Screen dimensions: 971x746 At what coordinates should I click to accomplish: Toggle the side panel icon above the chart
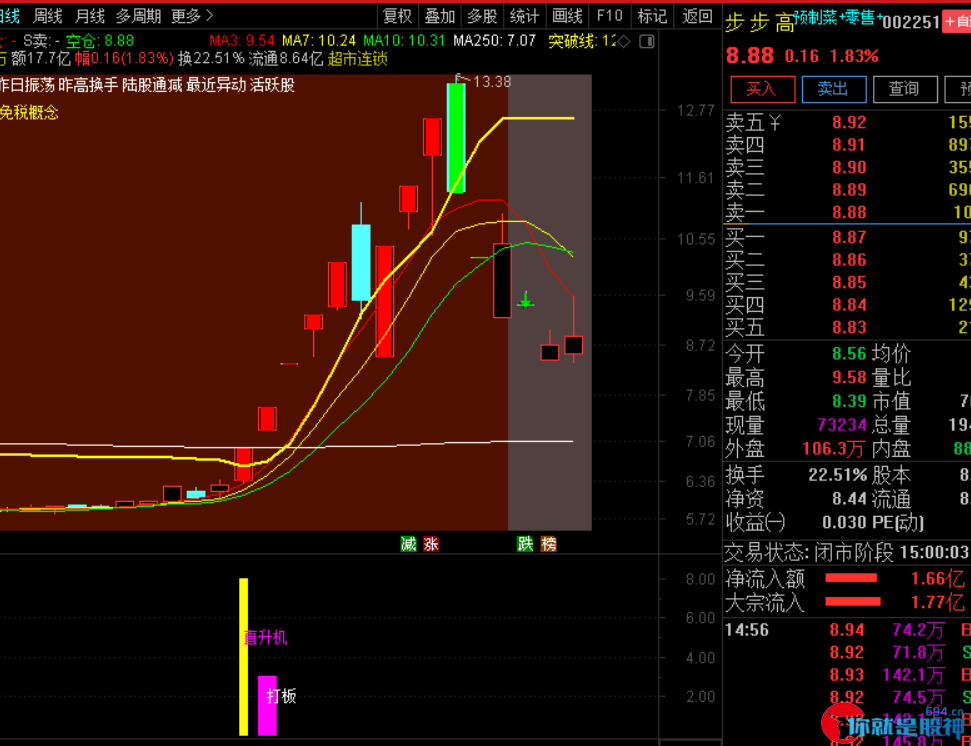pyautogui.click(x=647, y=41)
